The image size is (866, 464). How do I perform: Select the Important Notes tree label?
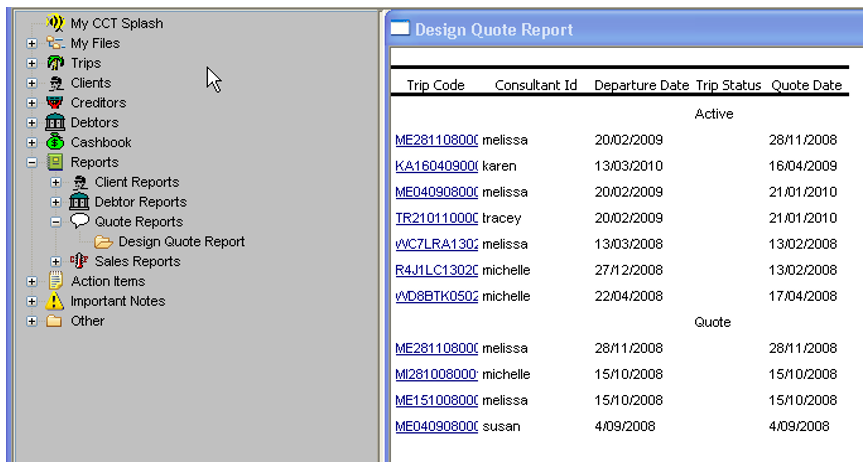tap(118, 301)
